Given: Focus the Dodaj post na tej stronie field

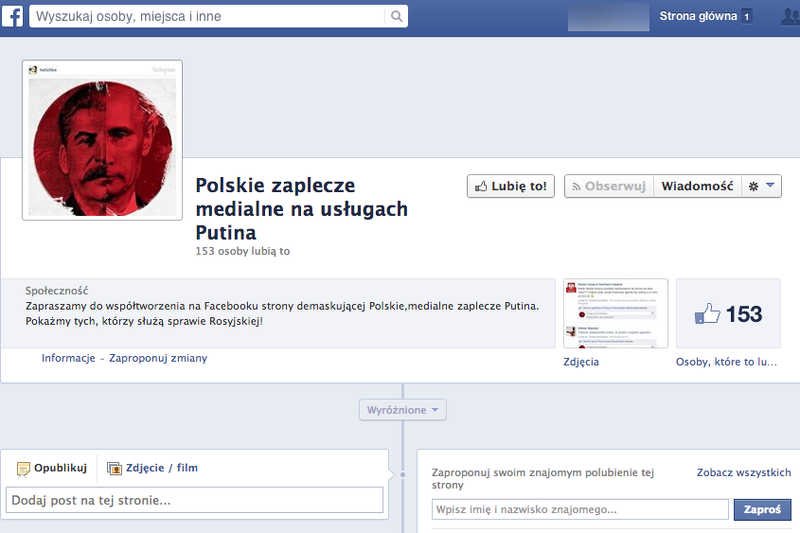Looking at the screenshot, I should 194,500.
